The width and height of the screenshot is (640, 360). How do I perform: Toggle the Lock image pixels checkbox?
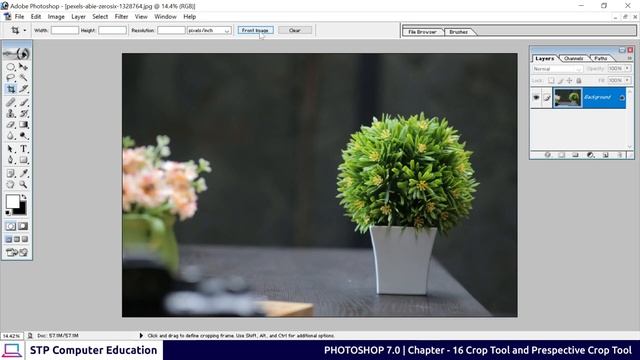click(x=560, y=80)
